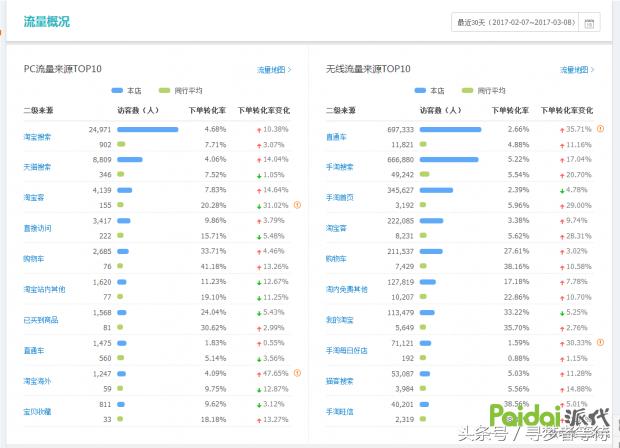
Task: Click the orange info icon beside 30.33%
Action: pos(600,342)
